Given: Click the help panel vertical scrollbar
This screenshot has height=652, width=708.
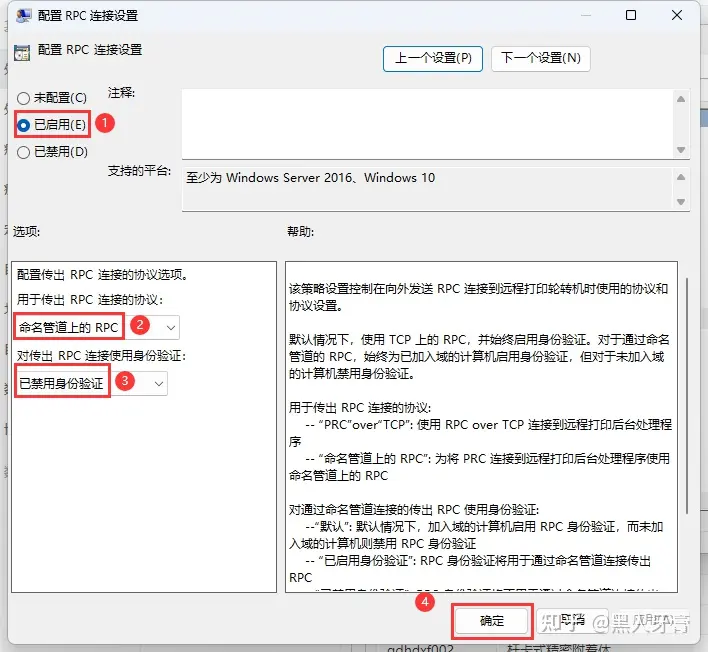Looking at the screenshot, I should [x=687, y=395].
